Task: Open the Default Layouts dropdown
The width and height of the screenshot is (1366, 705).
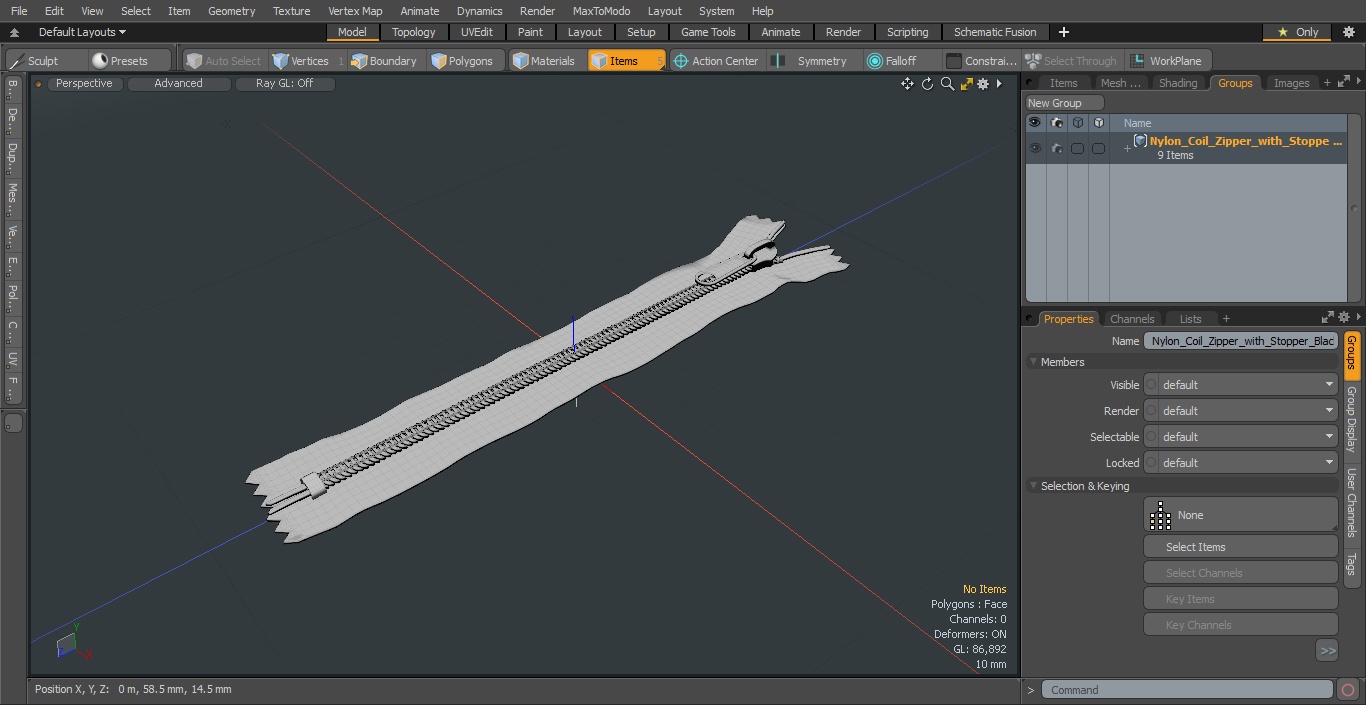Action: pos(82,32)
